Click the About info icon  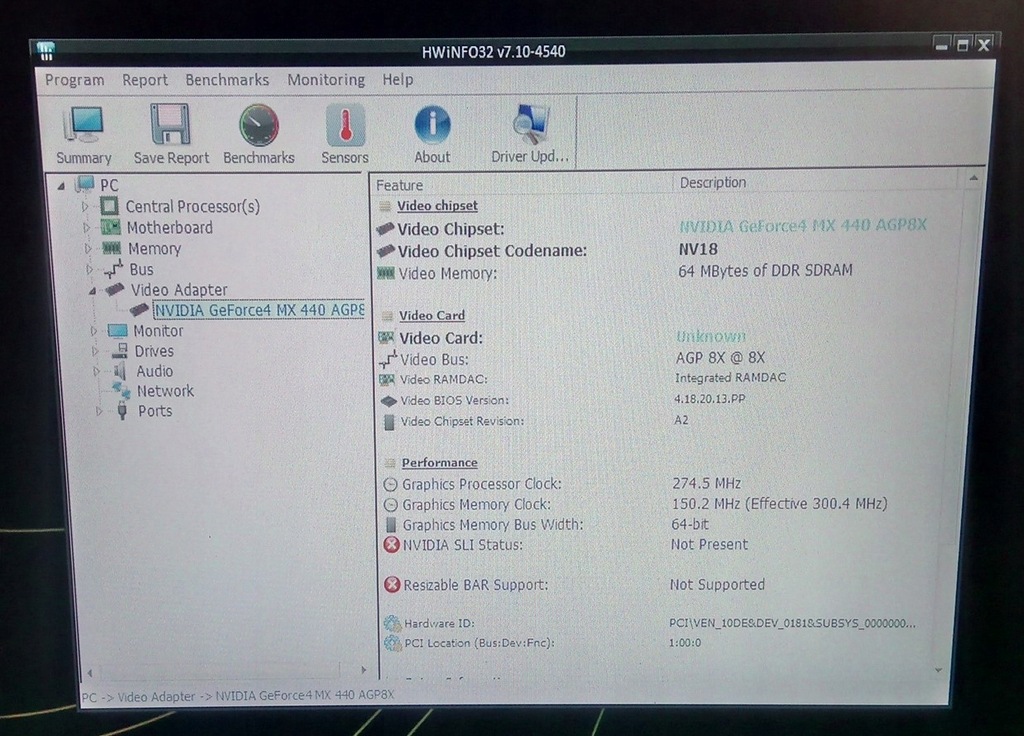(x=432, y=125)
